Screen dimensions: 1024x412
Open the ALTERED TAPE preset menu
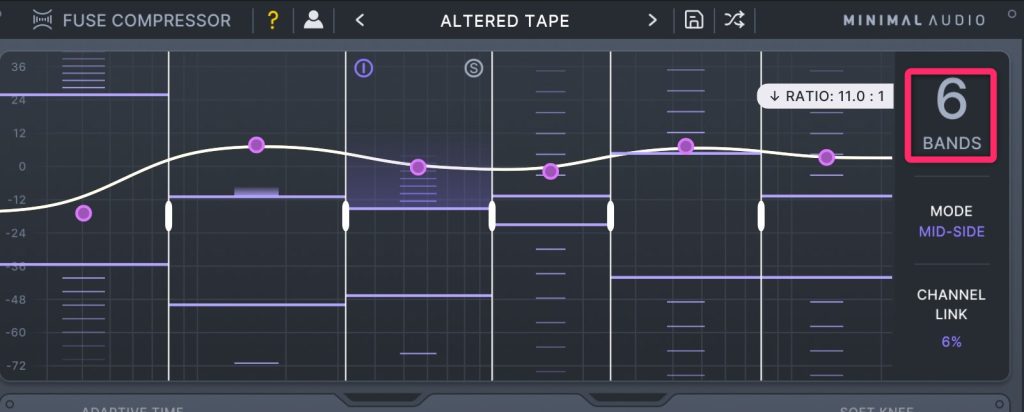505,20
